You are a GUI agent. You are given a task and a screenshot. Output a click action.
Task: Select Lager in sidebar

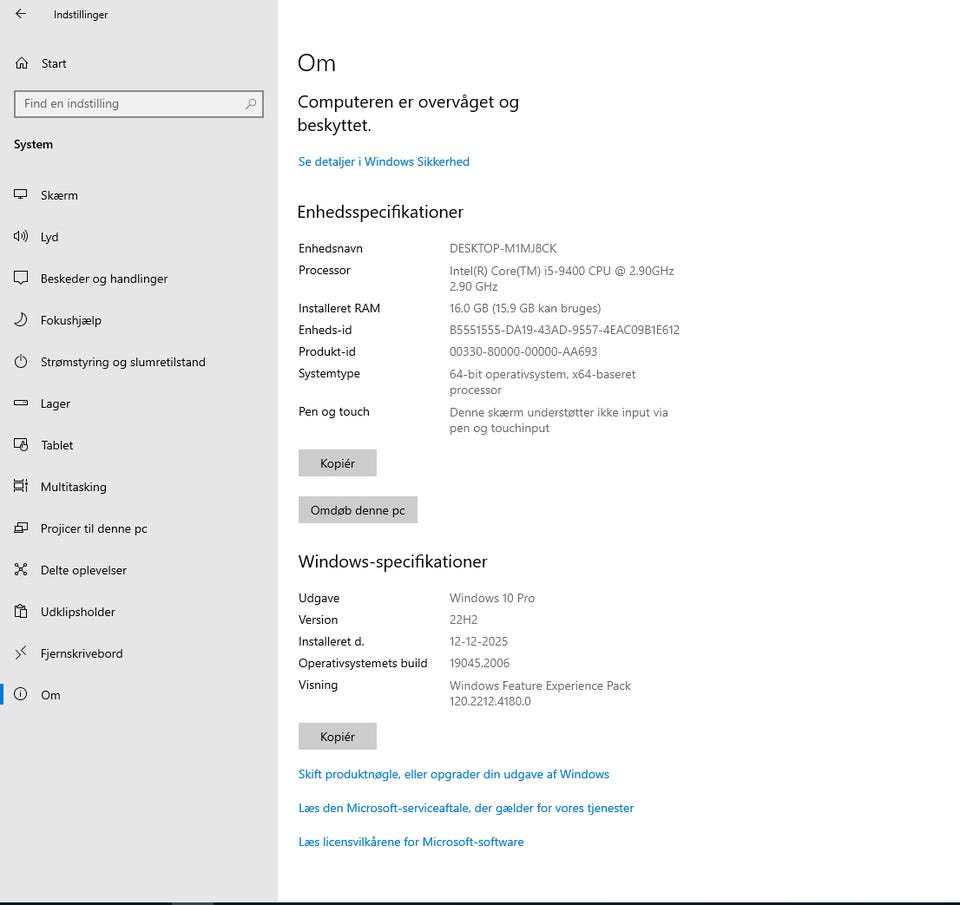point(138,404)
